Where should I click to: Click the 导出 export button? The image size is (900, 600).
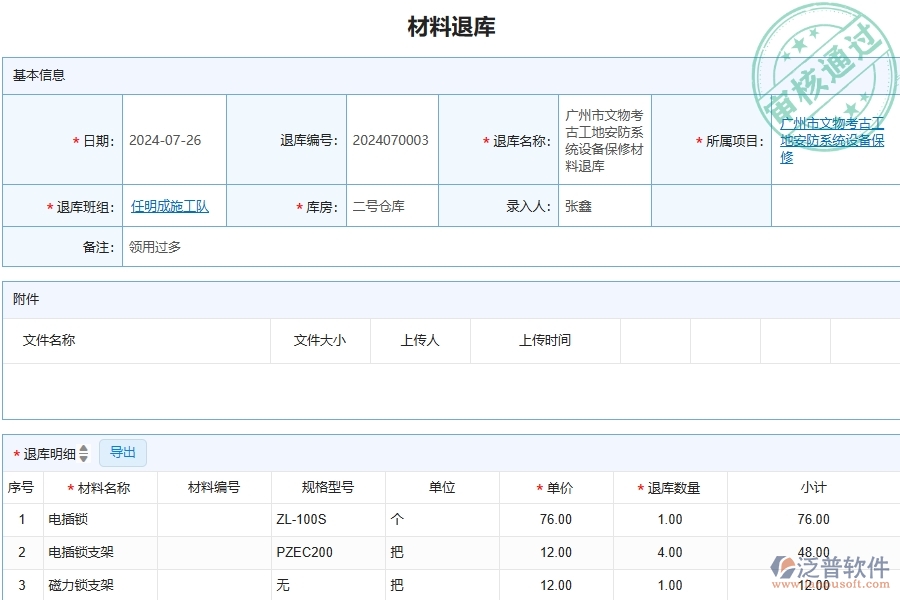(x=123, y=452)
